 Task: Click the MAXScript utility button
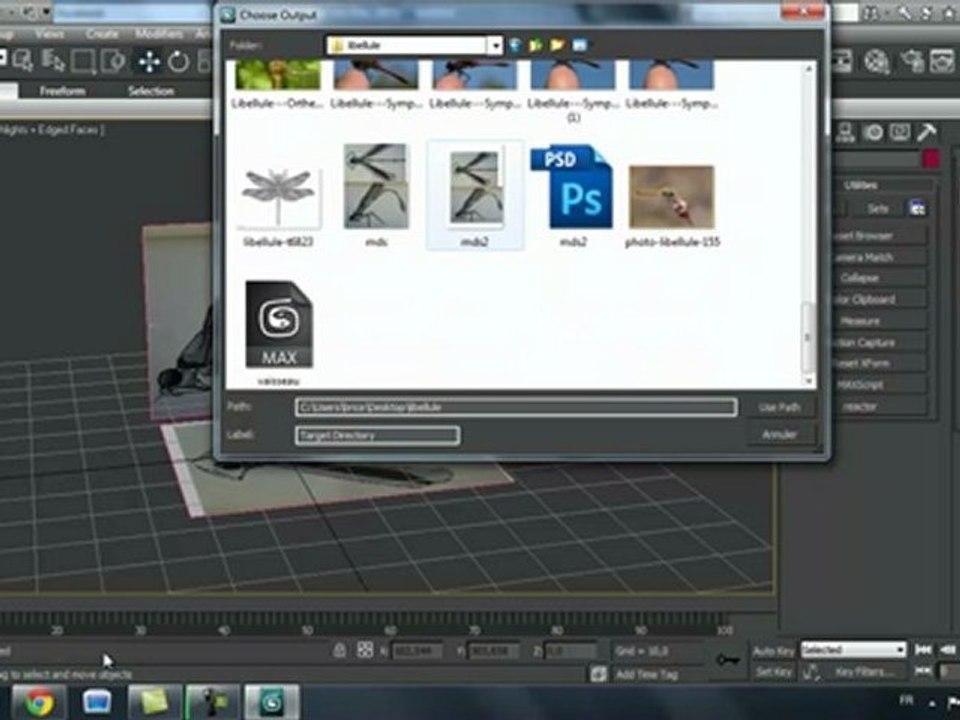(x=881, y=384)
